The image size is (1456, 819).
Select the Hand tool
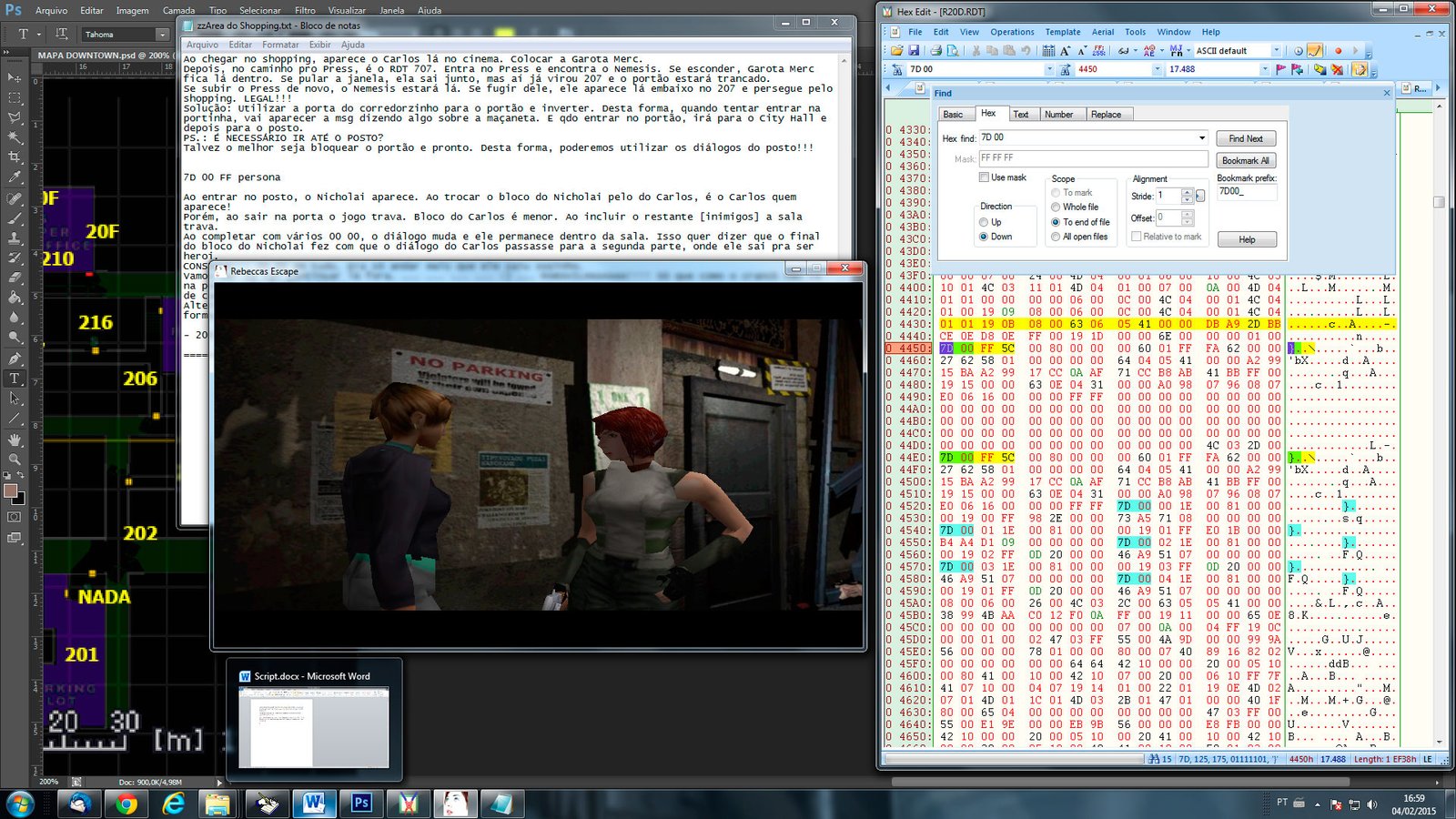point(15,440)
